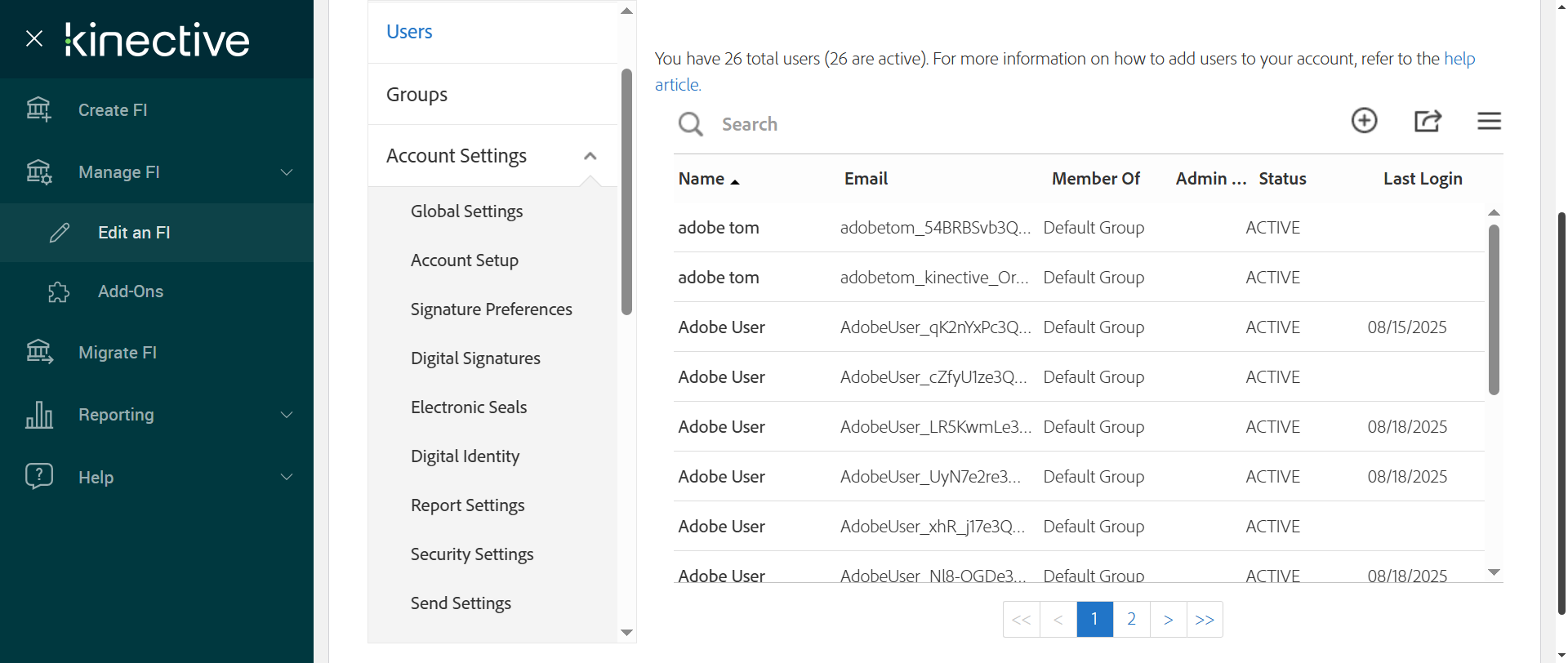
Task: Open Add-Ons puzzle piece icon
Action: (x=59, y=291)
